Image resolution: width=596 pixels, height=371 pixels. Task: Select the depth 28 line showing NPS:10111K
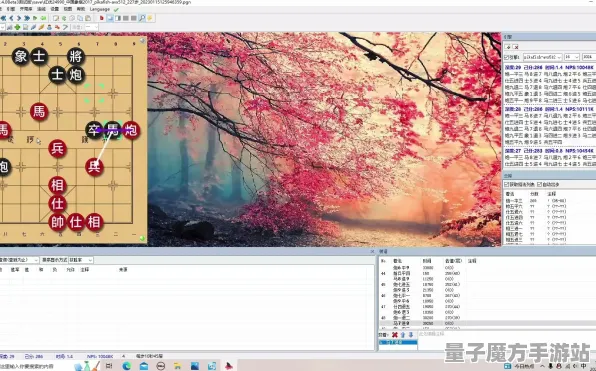click(550, 109)
